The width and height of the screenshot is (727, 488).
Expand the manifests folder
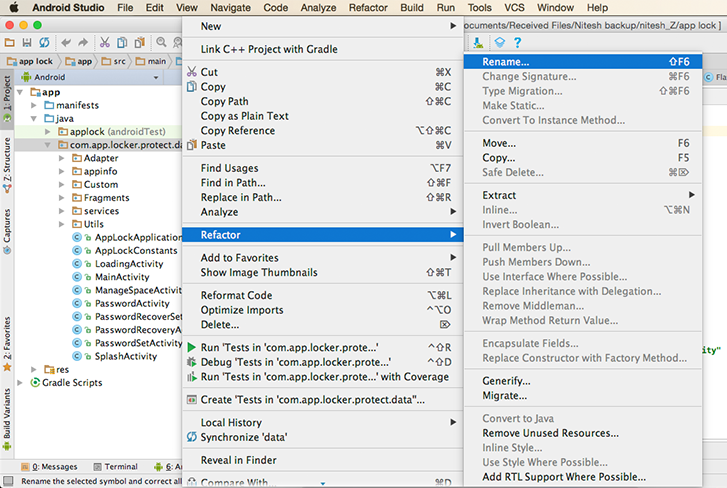33,105
